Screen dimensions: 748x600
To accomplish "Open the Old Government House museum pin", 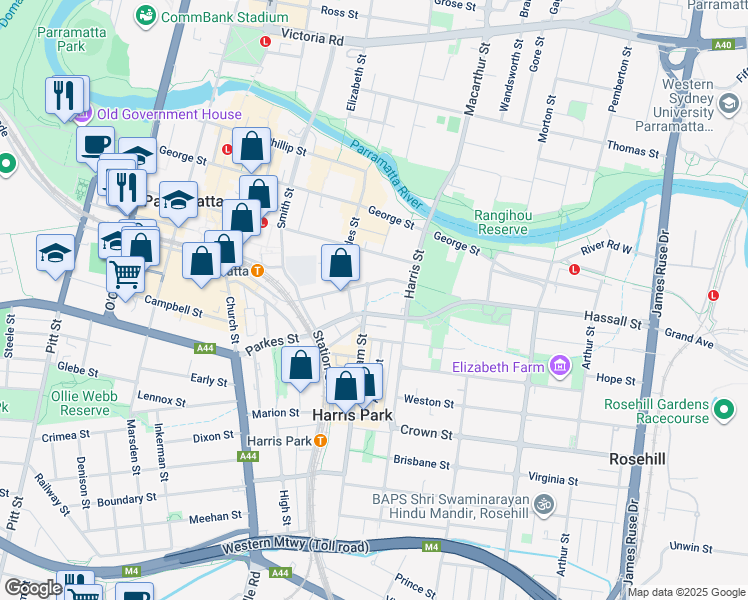I will tap(83, 114).
